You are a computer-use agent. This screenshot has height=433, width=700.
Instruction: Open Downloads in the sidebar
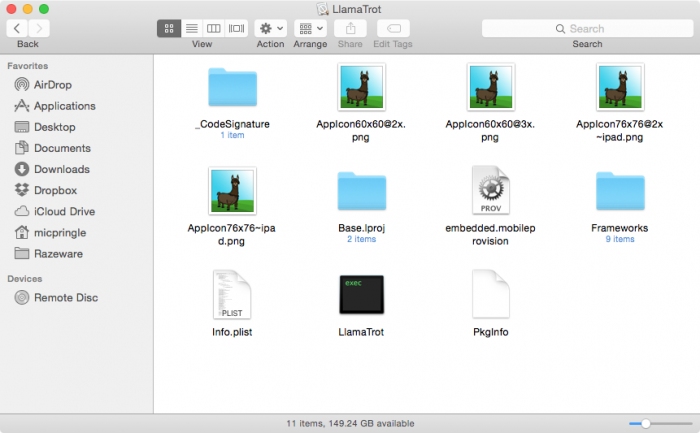pos(52,169)
